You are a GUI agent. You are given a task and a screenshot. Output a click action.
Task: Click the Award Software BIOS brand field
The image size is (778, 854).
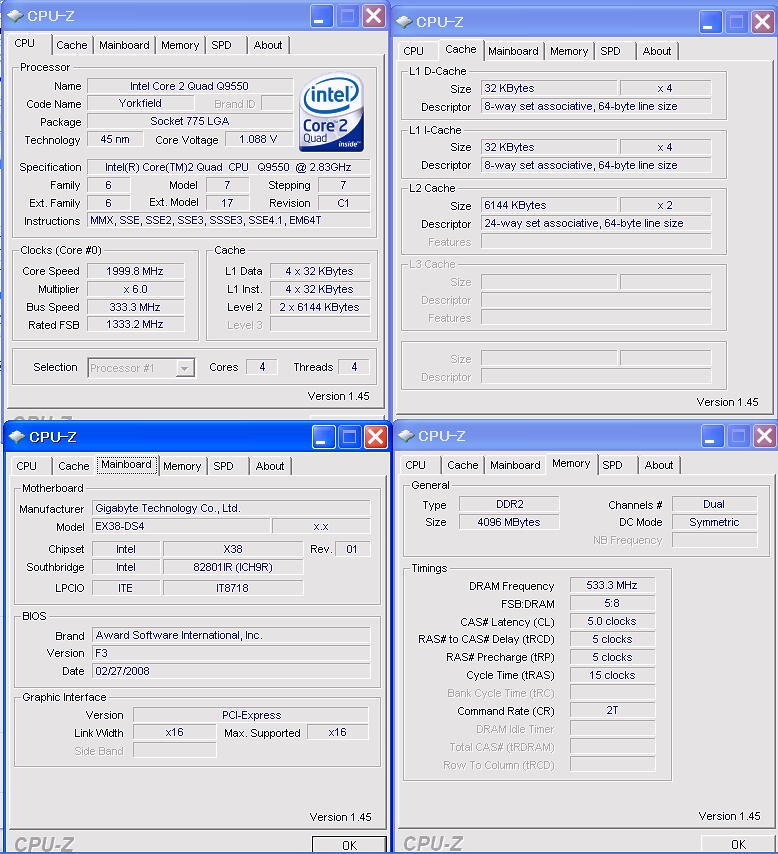point(231,635)
